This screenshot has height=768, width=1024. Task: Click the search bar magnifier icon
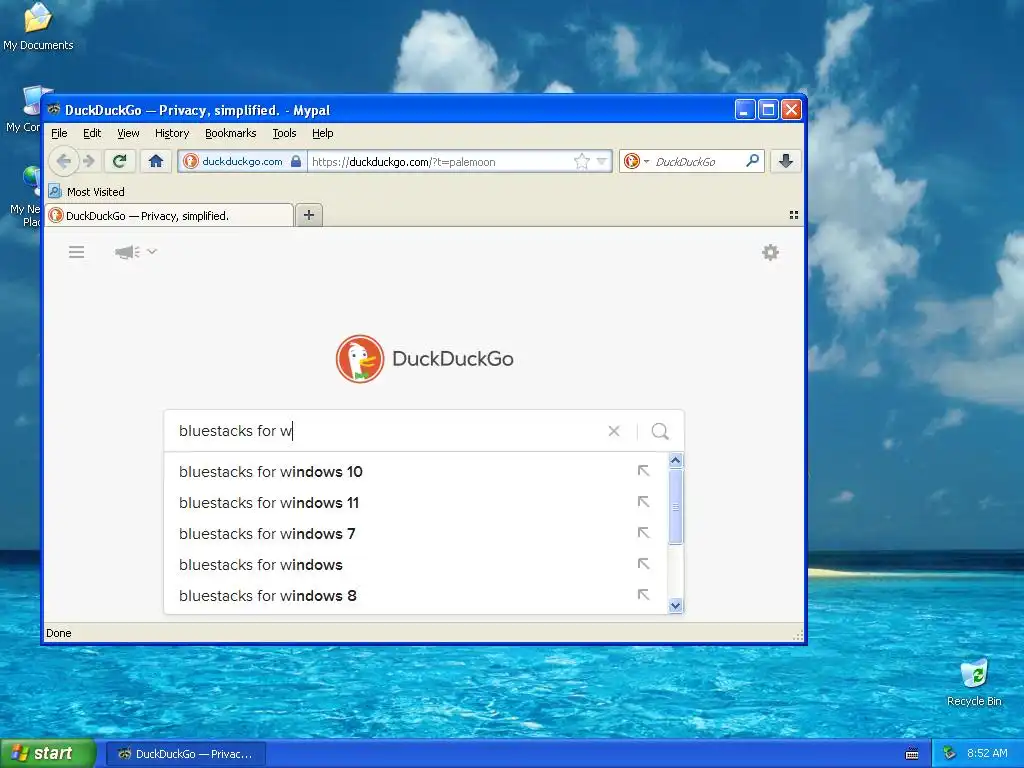click(752, 161)
